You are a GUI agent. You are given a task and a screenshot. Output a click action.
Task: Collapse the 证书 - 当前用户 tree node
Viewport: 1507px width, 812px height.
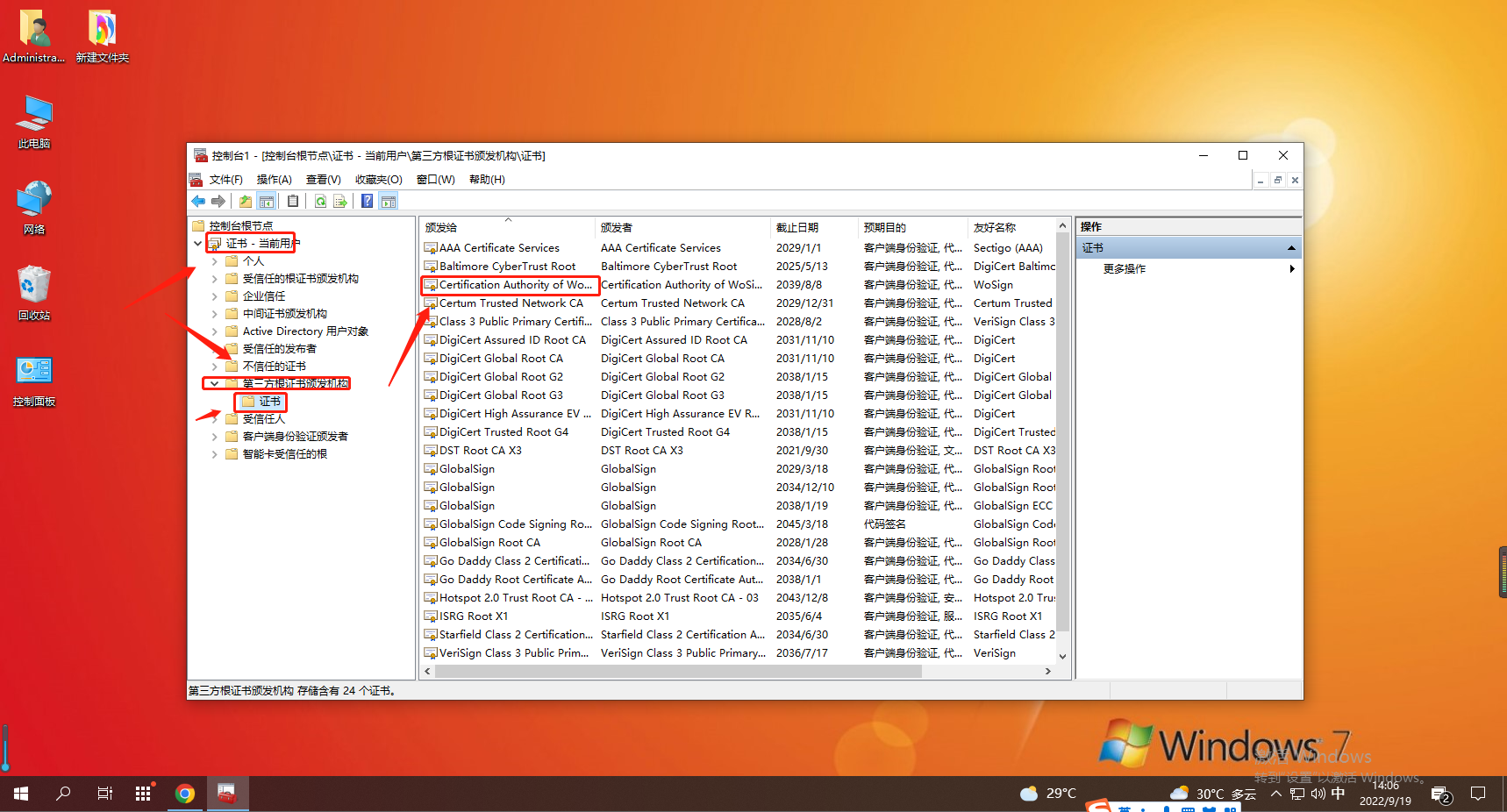tap(197, 243)
